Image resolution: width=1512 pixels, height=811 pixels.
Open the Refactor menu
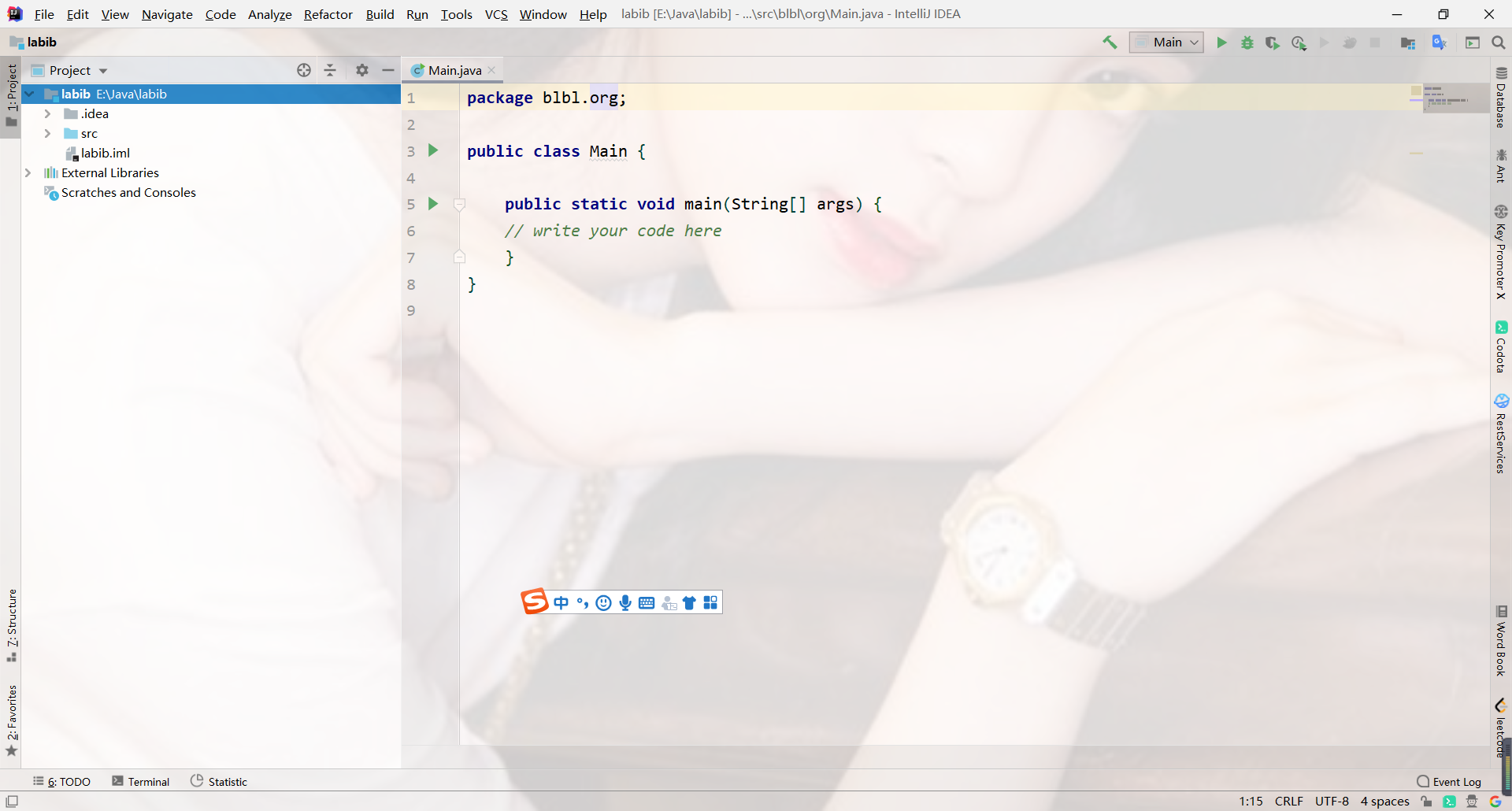(x=328, y=14)
